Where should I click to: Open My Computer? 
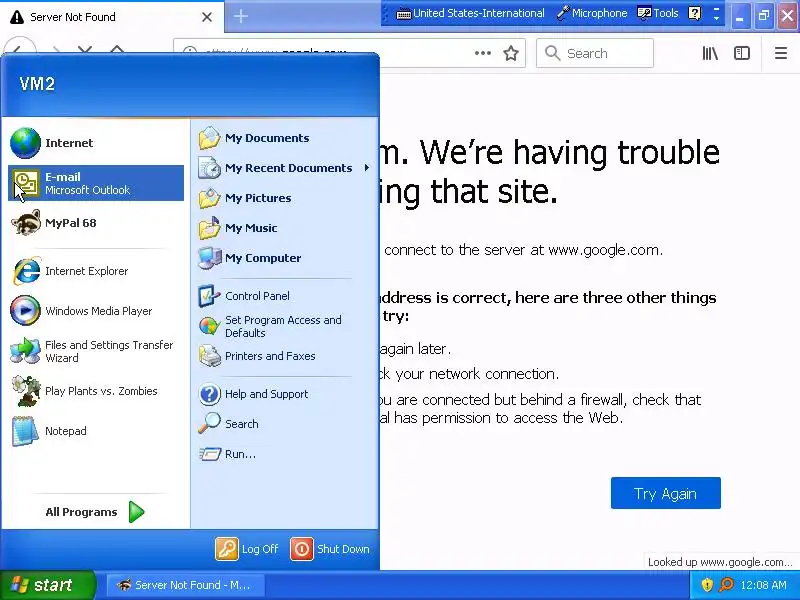click(286, 258)
